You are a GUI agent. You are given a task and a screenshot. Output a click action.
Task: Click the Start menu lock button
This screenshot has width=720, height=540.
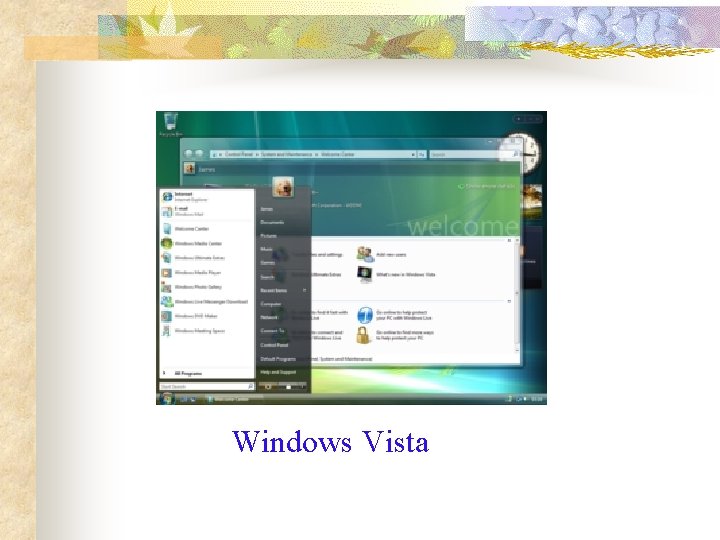coord(288,387)
